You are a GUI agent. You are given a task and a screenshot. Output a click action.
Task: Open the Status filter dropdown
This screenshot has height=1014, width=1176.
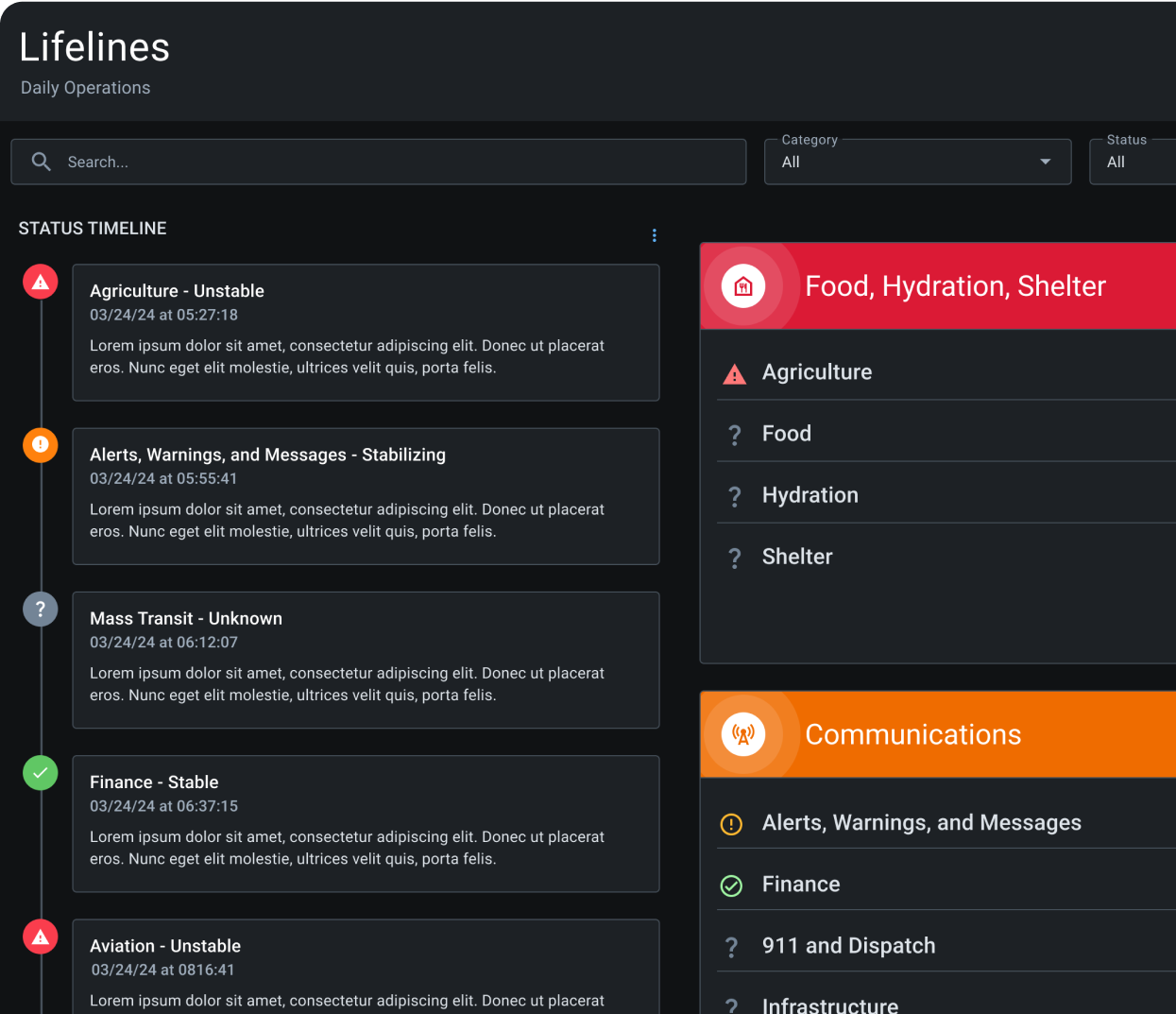[1133, 162]
